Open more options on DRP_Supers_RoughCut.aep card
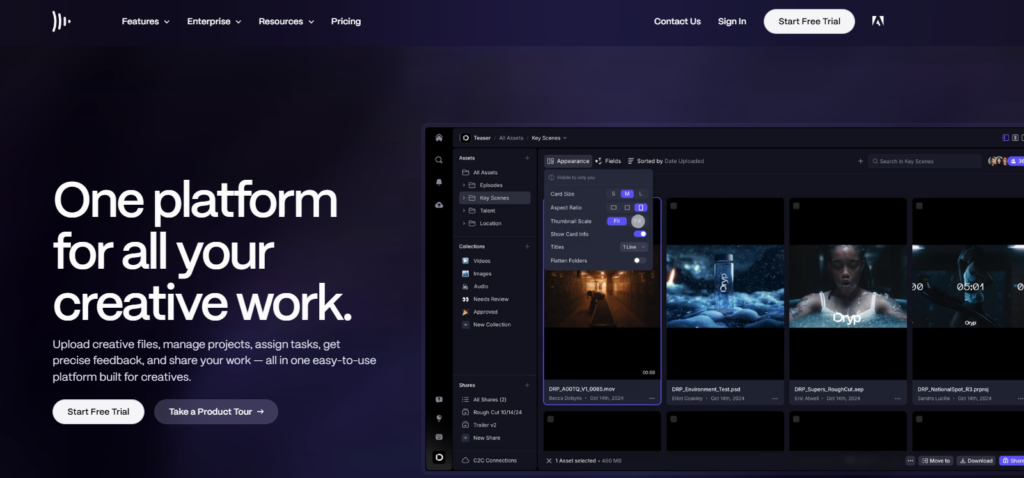1024x478 pixels. (897, 398)
